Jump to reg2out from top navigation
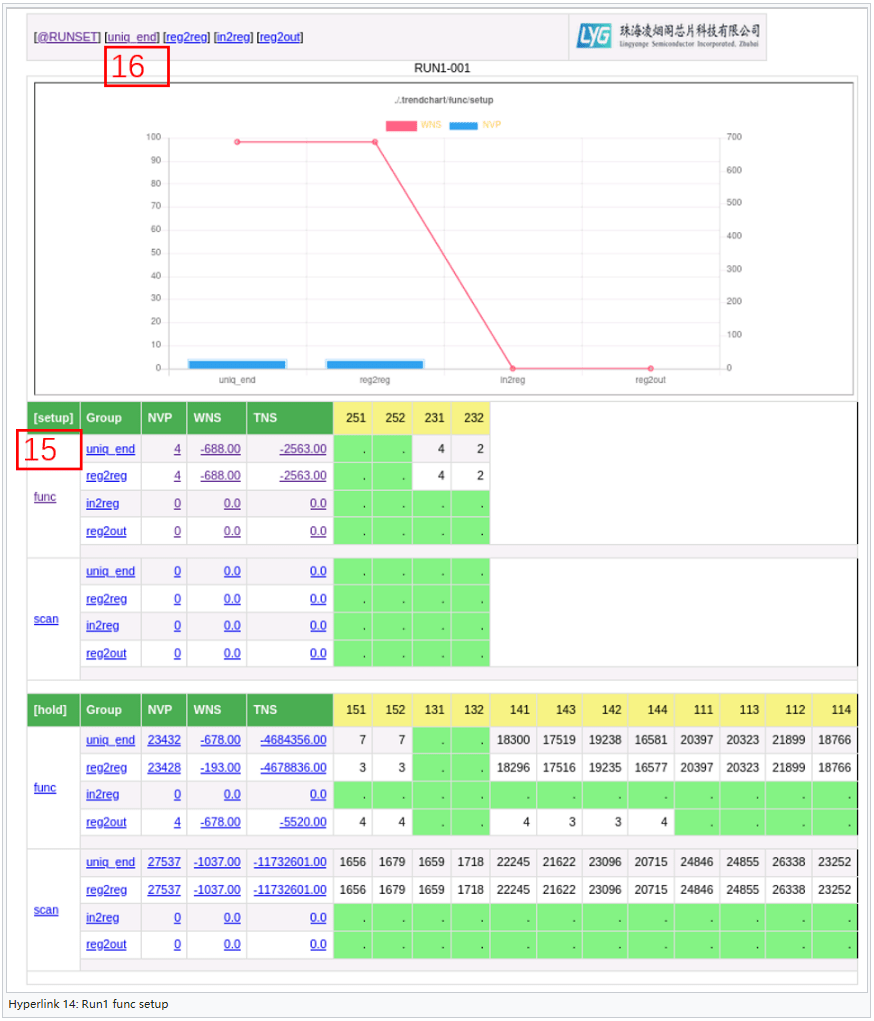The height and width of the screenshot is (1021, 874). click(x=280, y=37)
